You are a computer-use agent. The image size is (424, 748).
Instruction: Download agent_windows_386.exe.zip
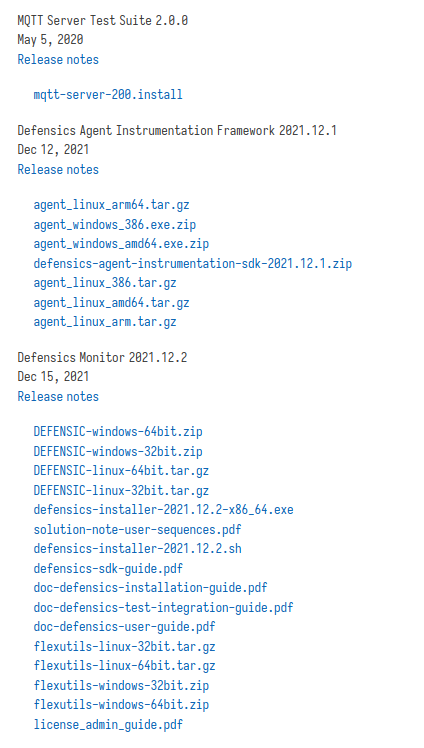(114, 225)
